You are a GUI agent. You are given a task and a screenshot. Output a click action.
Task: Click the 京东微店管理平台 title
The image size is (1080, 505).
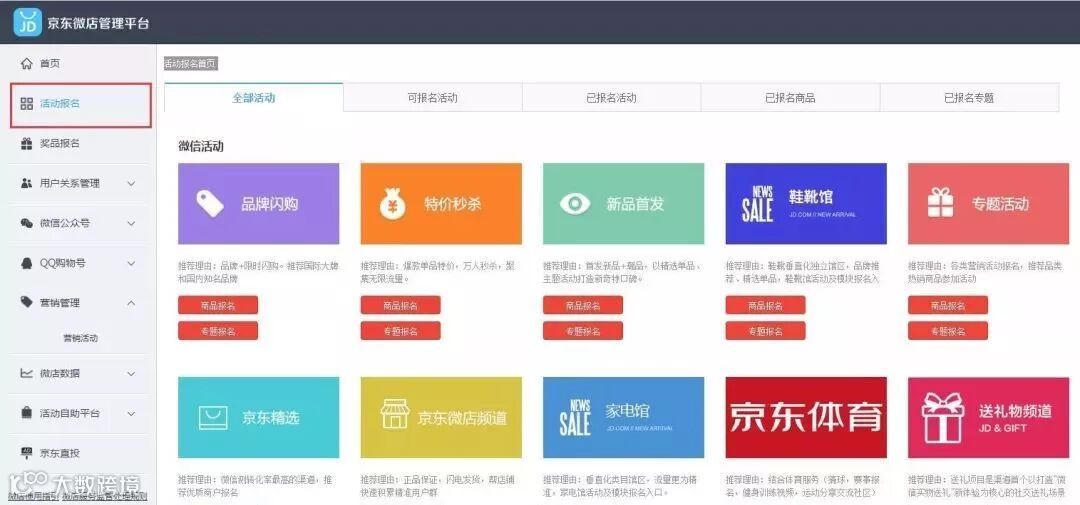(x=98, y=23)
